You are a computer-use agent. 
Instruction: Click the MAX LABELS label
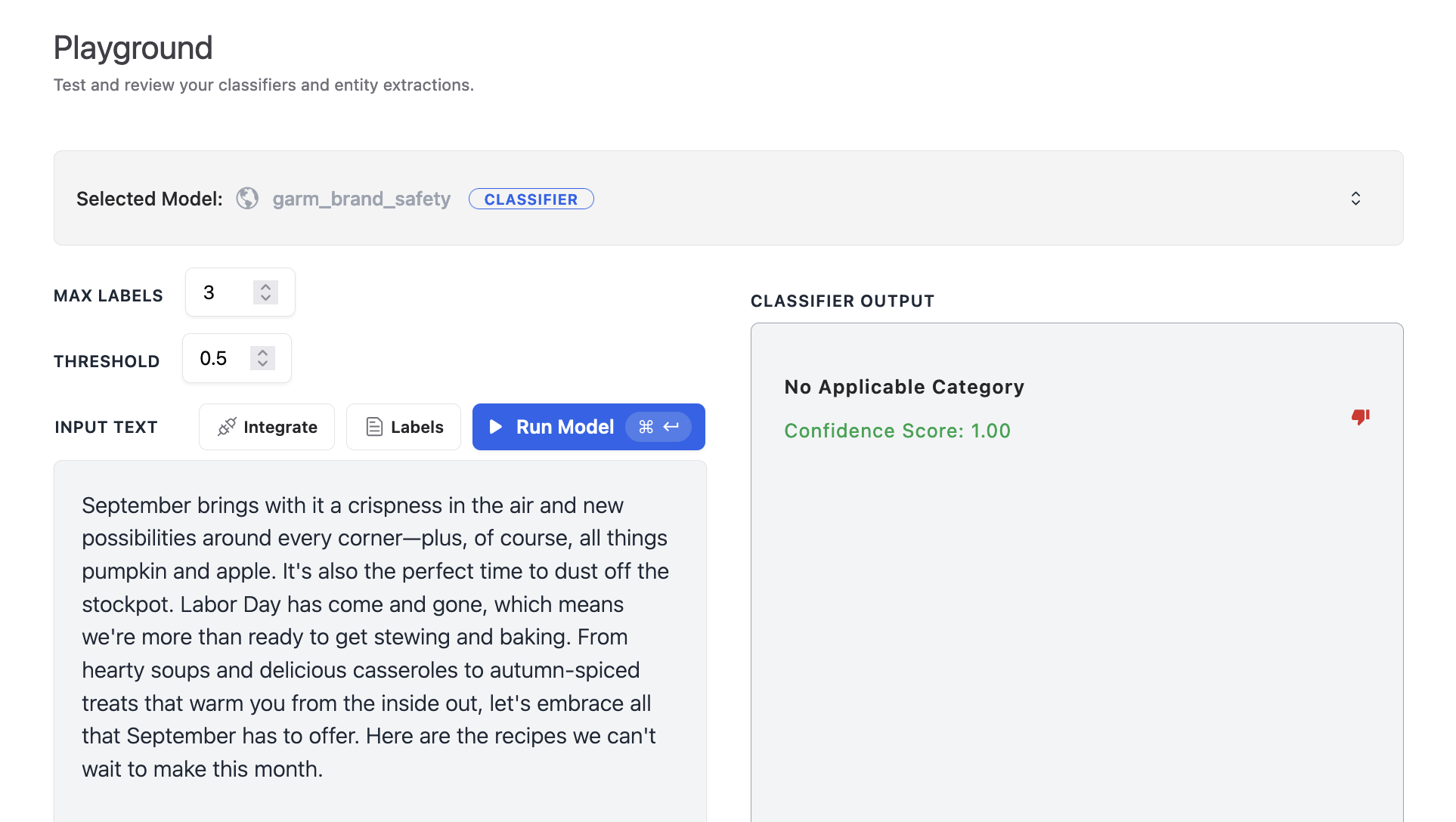point(108,295)
